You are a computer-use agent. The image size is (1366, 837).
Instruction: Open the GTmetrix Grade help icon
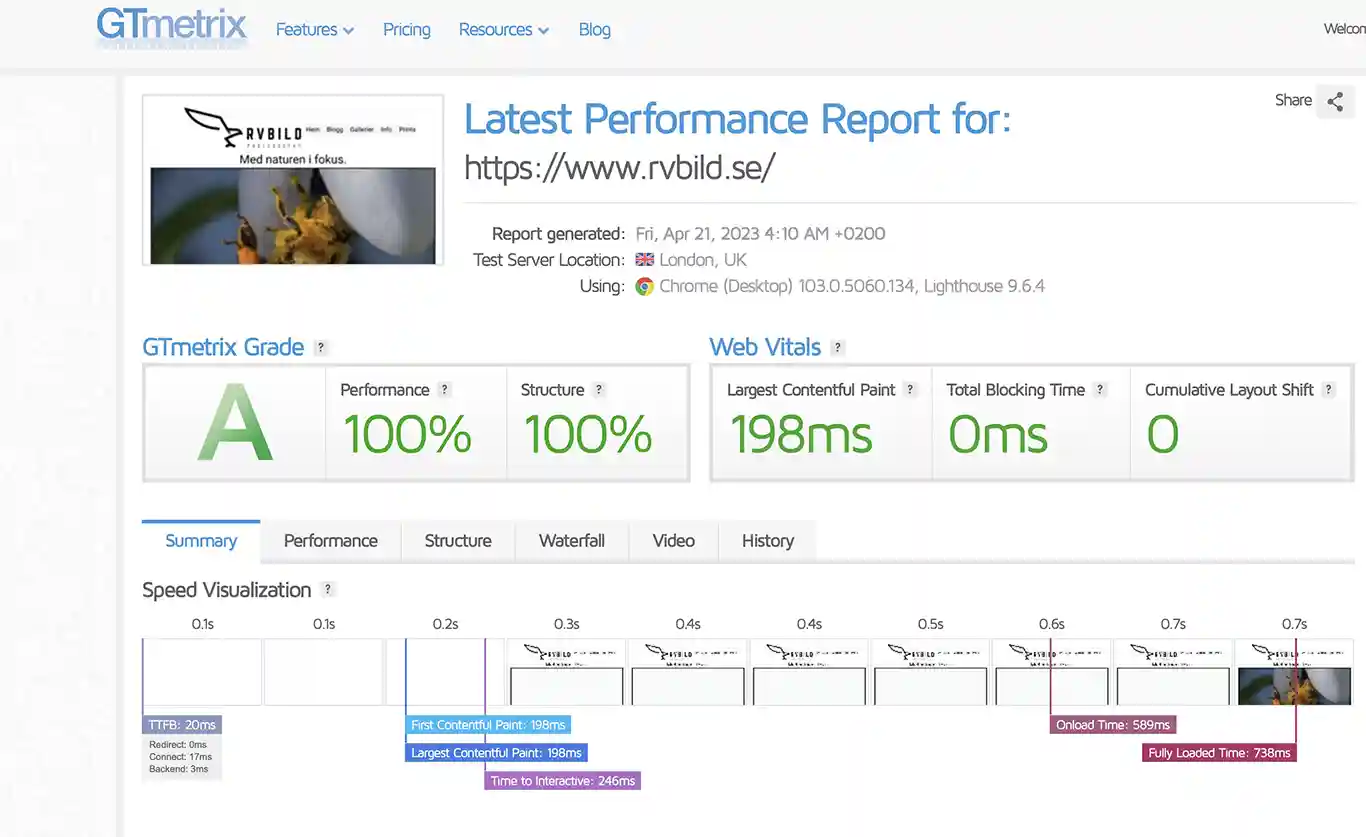point(321,348)
